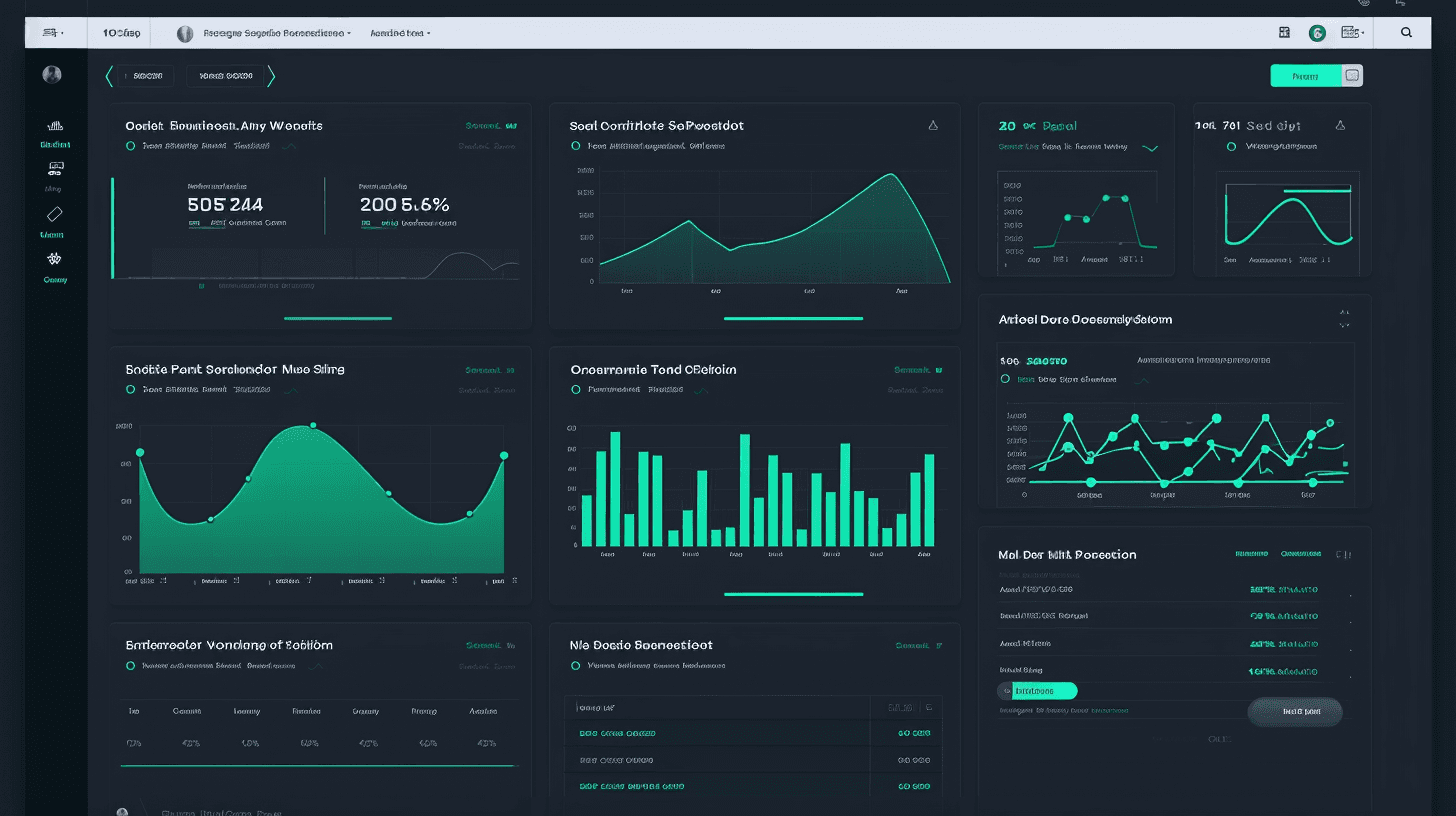Click the dark action button below the data table
Screen dimensions: 1456x816
pyautogui.click(x=1294, y=712)
